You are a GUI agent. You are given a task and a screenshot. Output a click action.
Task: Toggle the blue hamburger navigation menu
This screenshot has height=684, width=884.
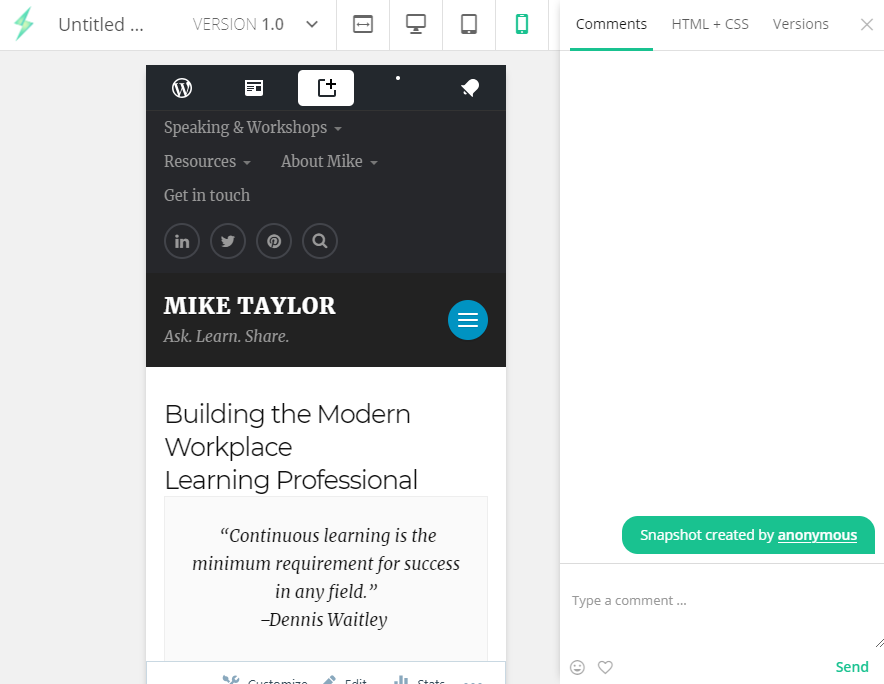(467, 320)
